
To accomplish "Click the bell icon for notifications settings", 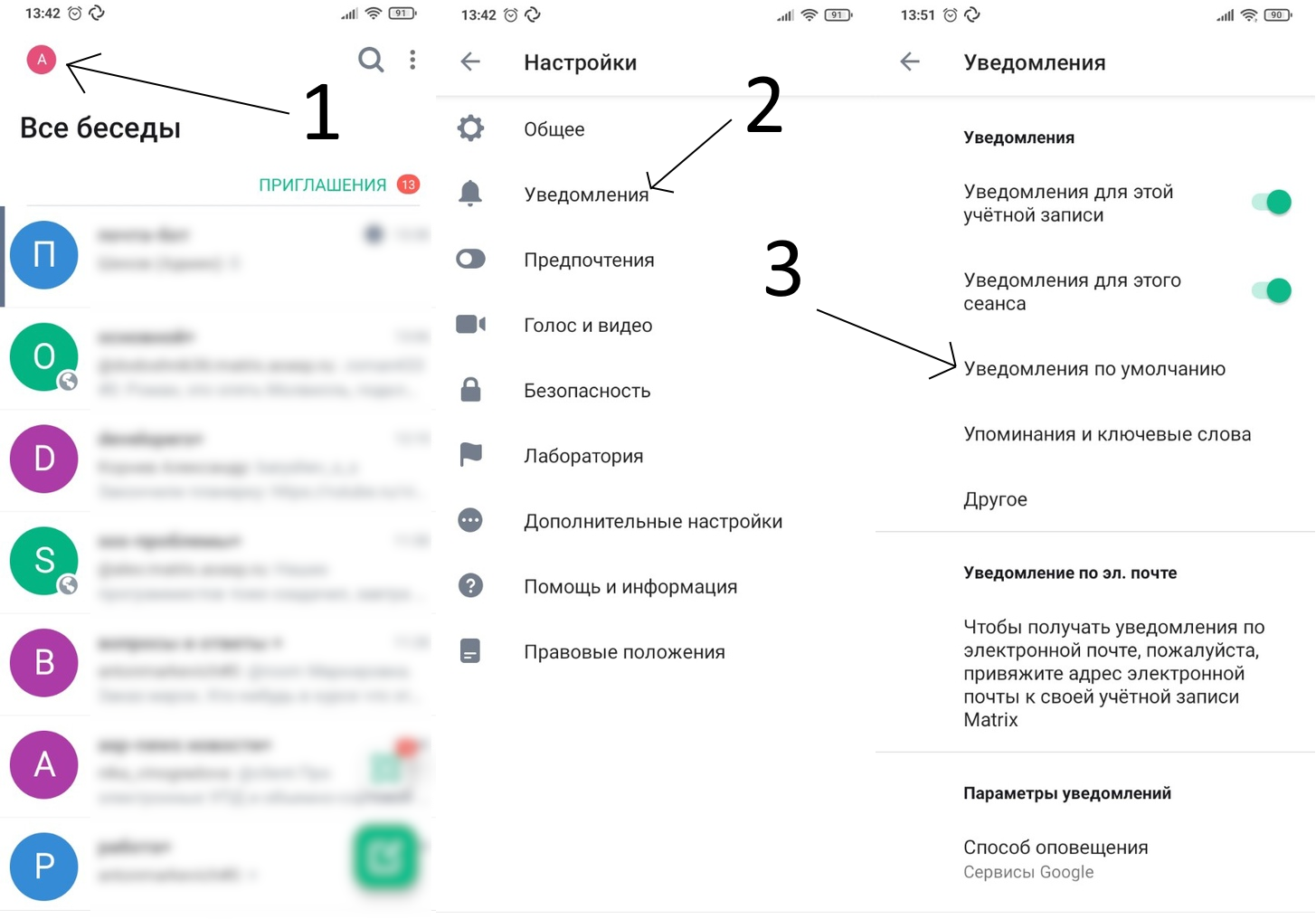I will [x=470, y=194].
